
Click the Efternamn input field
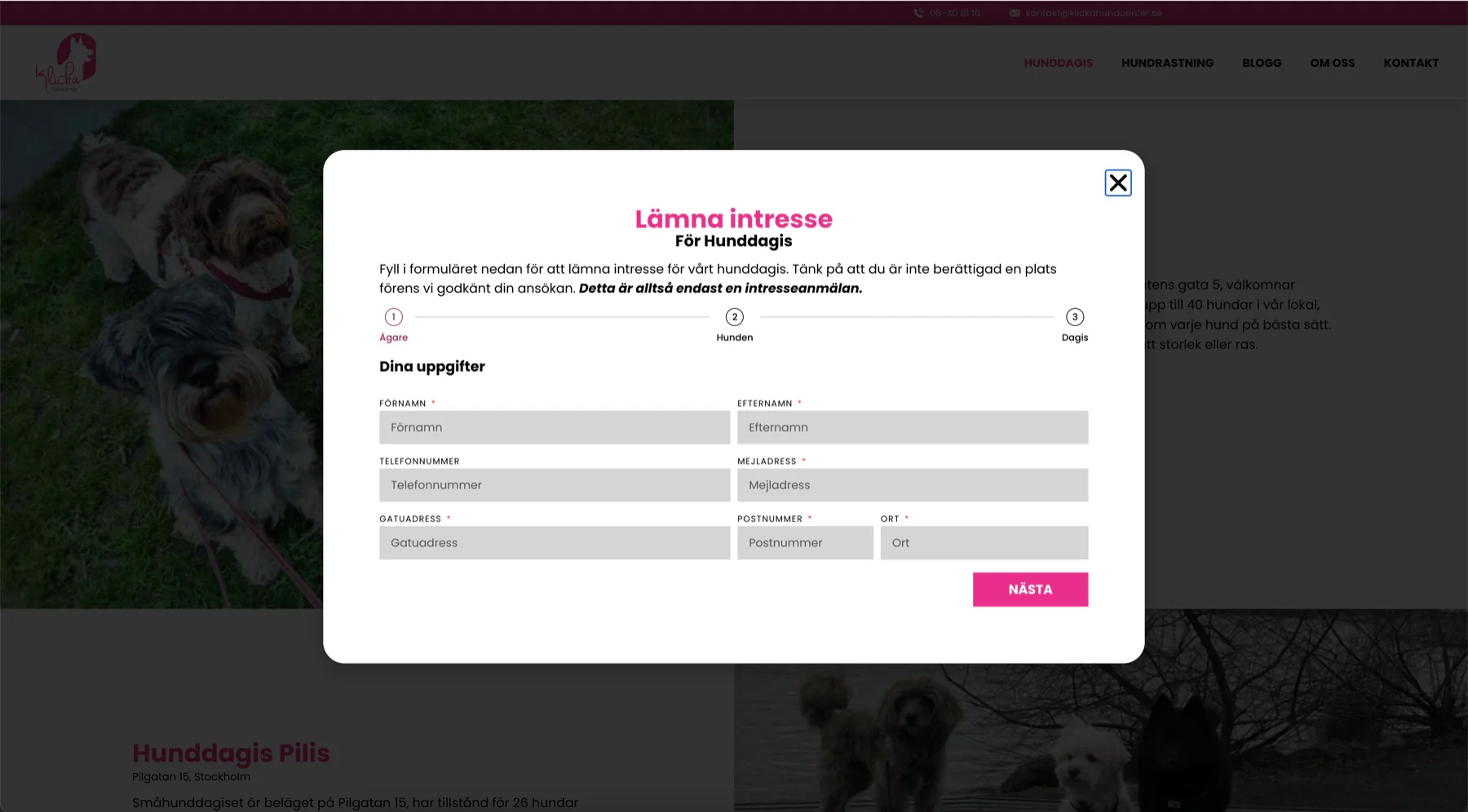(913, 427)
